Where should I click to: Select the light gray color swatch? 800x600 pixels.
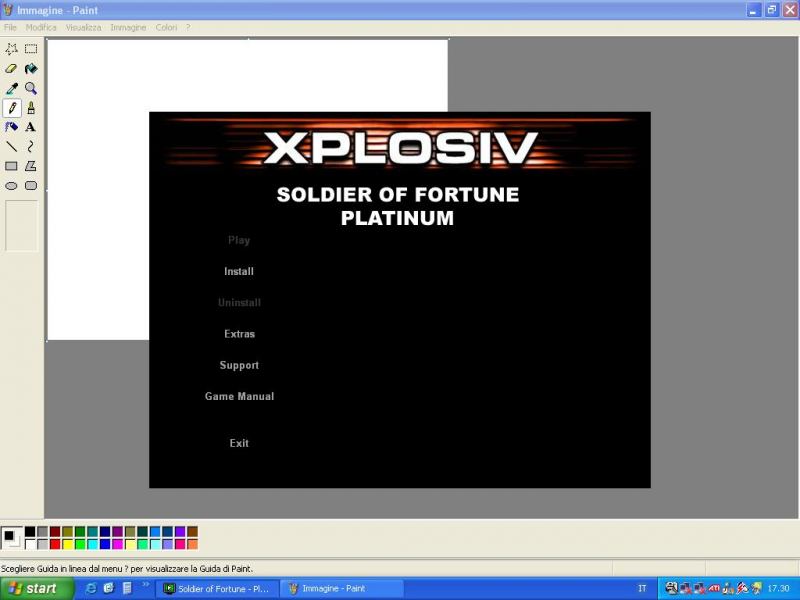[x=43, y=544]
